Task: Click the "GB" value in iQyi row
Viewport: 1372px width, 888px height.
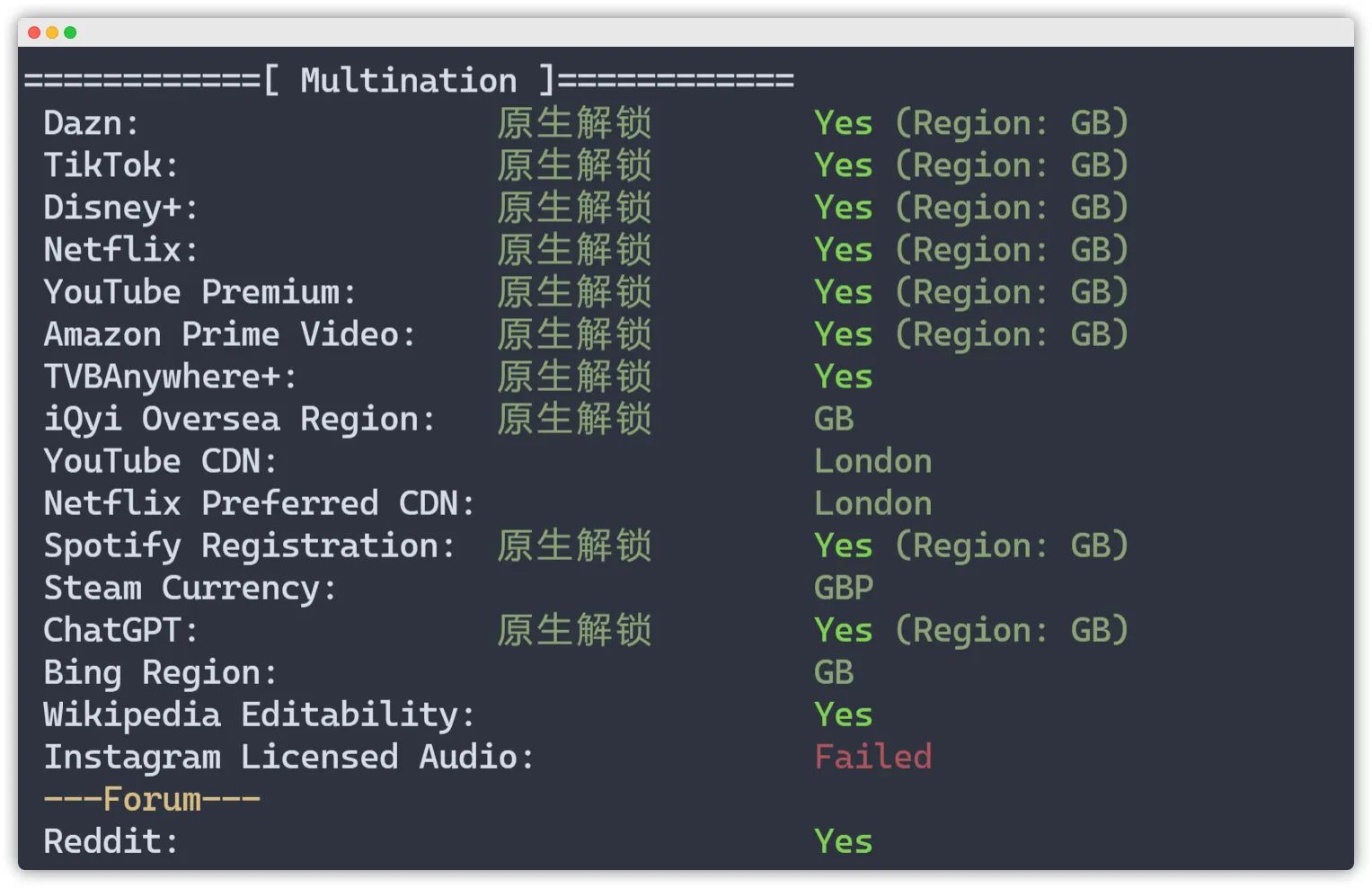Action: (x=834, y=419)
